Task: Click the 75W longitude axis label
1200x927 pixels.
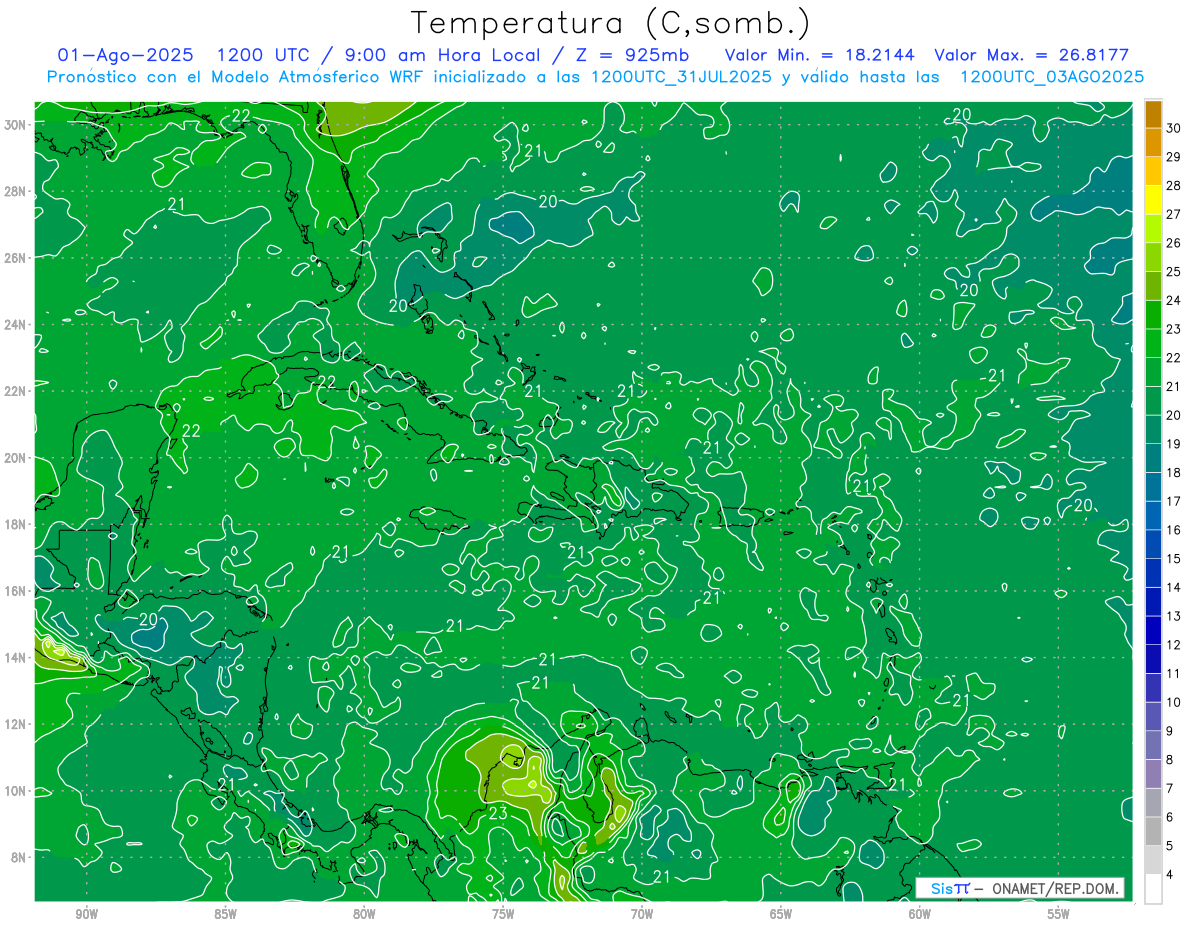Action: 503,914
